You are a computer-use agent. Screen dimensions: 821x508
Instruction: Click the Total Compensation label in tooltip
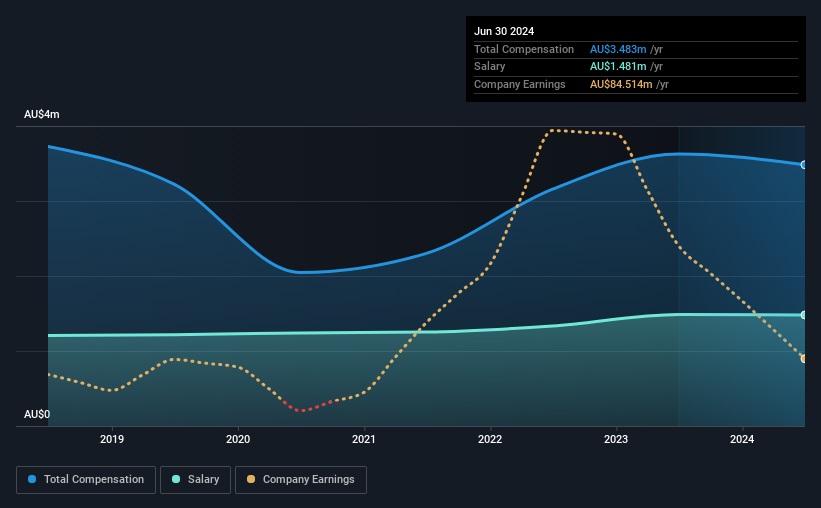tap(524, 49)
